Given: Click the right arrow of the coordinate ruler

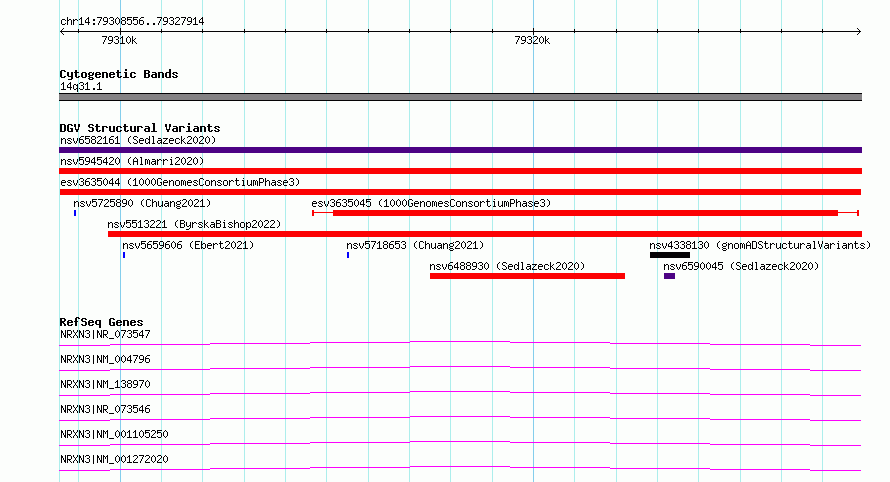Looking at the screenshot, I should pyautogui.click(x=859, y=32).
